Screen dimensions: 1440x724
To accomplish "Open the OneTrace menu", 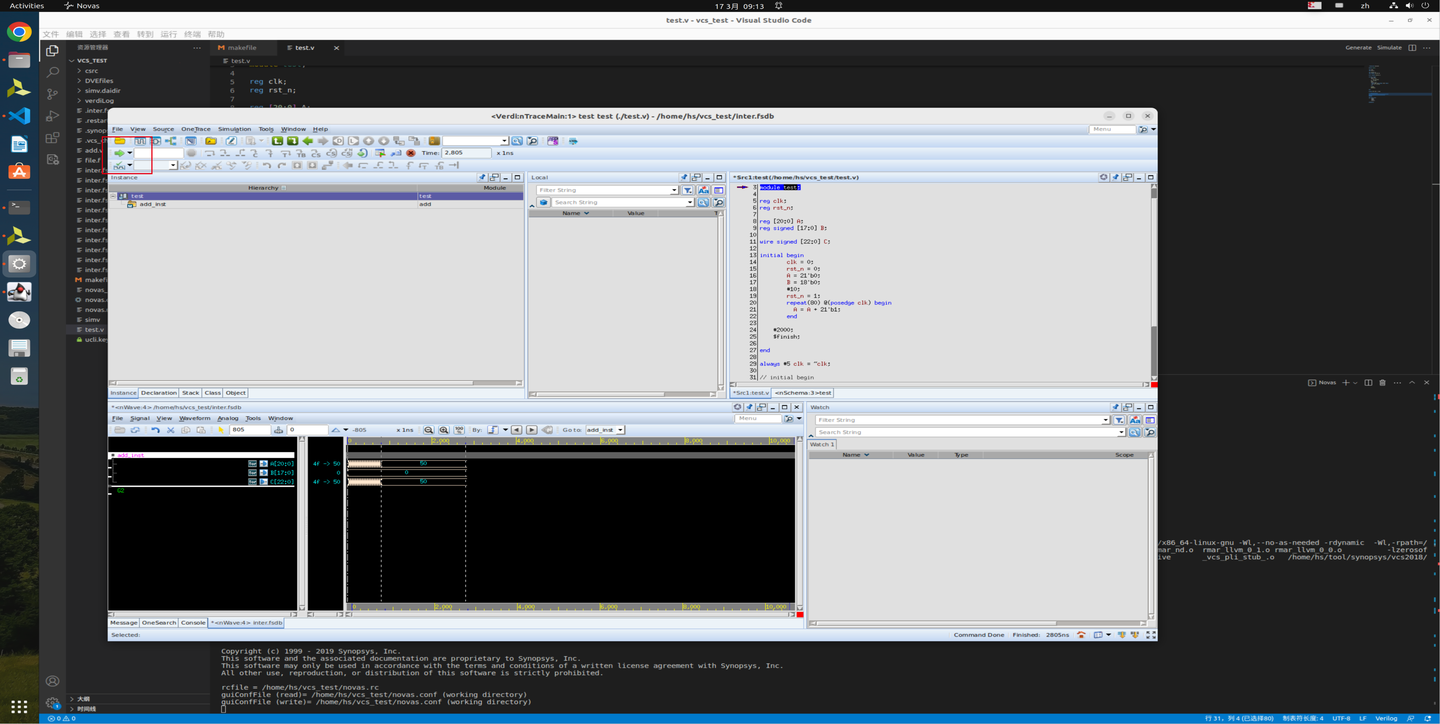I will [x=195, y=129].
